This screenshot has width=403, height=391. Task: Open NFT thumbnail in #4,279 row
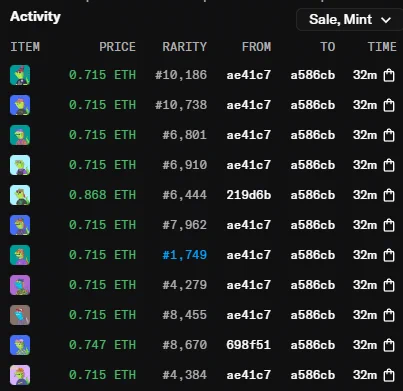click(x=20, y=285)
